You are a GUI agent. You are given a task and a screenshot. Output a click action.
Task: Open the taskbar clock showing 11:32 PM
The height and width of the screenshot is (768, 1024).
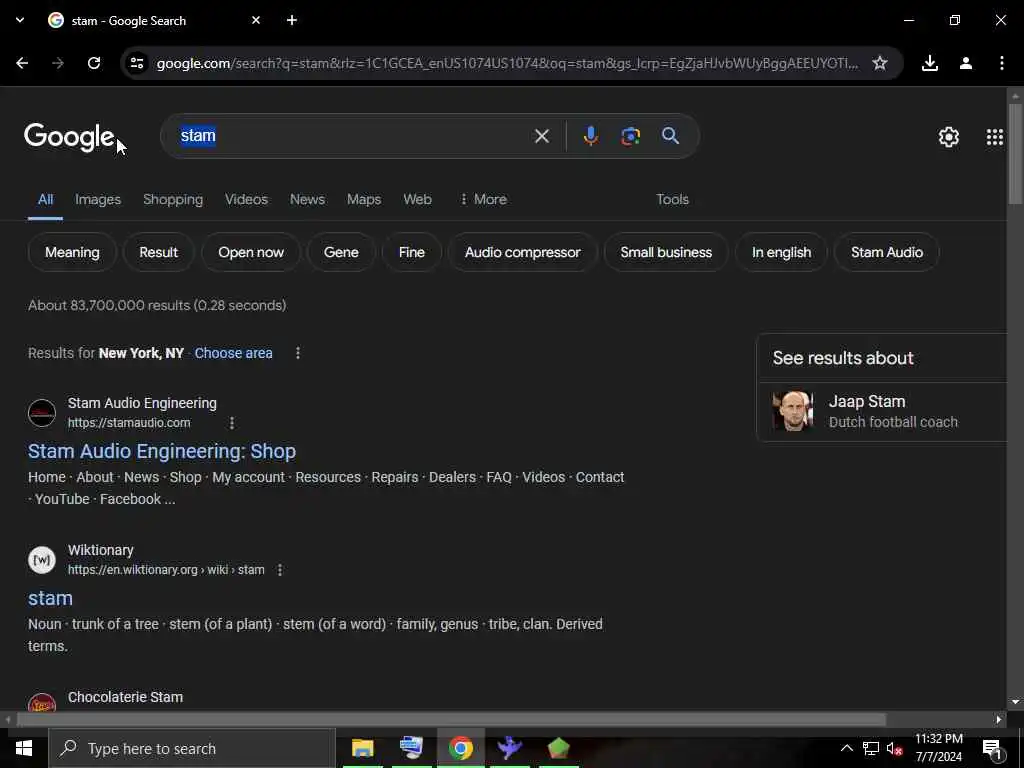click(x=938, y=748)
